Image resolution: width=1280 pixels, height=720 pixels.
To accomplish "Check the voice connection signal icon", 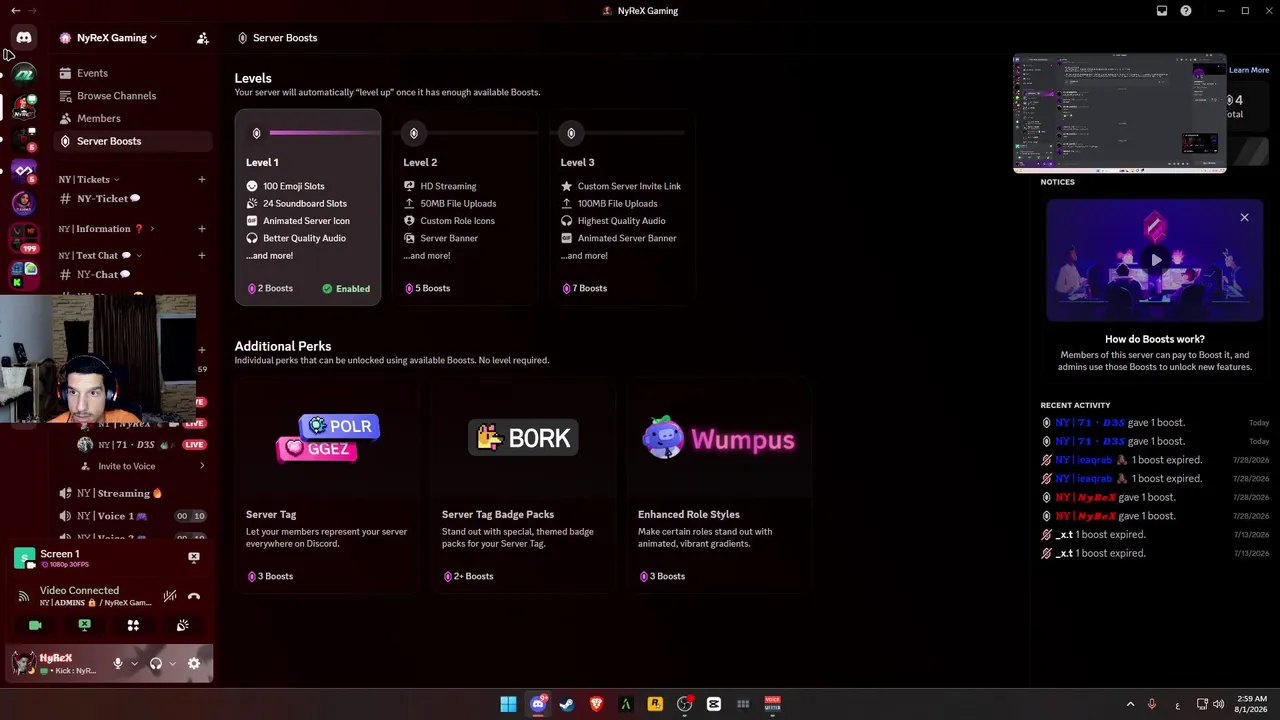I will (24, 596).
